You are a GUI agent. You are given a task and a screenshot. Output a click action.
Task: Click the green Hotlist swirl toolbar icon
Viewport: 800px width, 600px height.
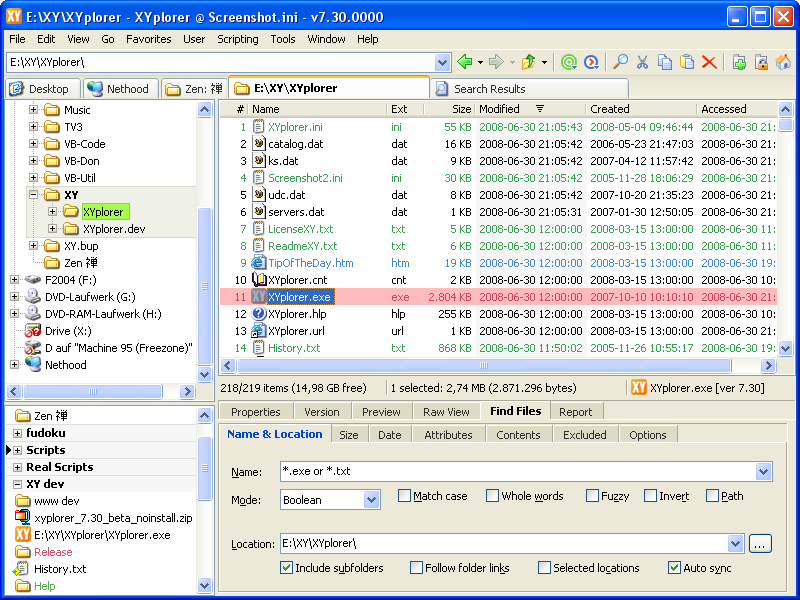click(x=568, y=62)
